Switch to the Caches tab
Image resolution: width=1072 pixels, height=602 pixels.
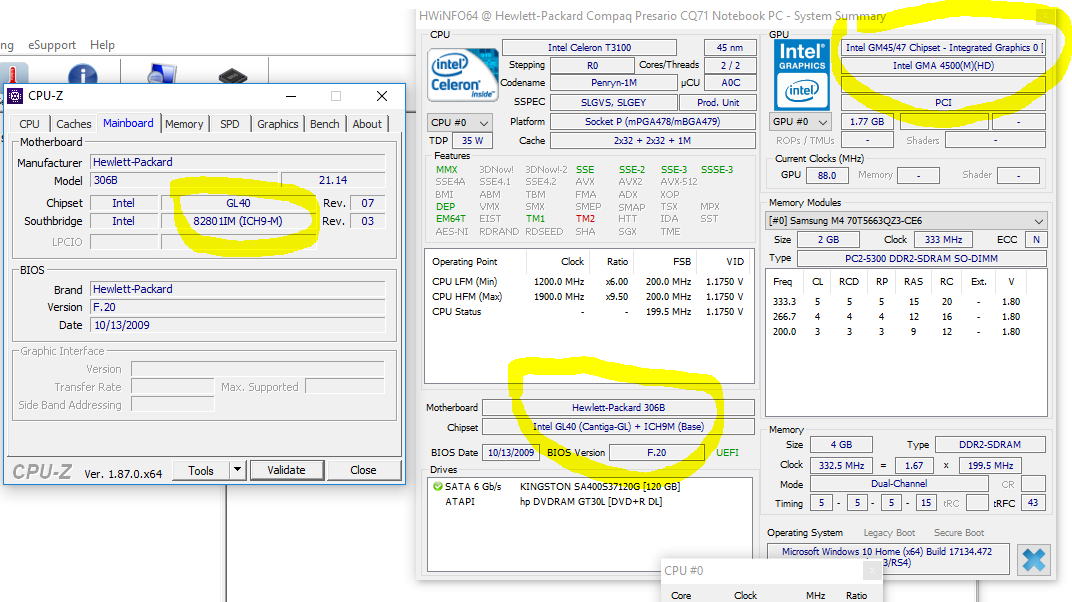[x=74, y=124]
